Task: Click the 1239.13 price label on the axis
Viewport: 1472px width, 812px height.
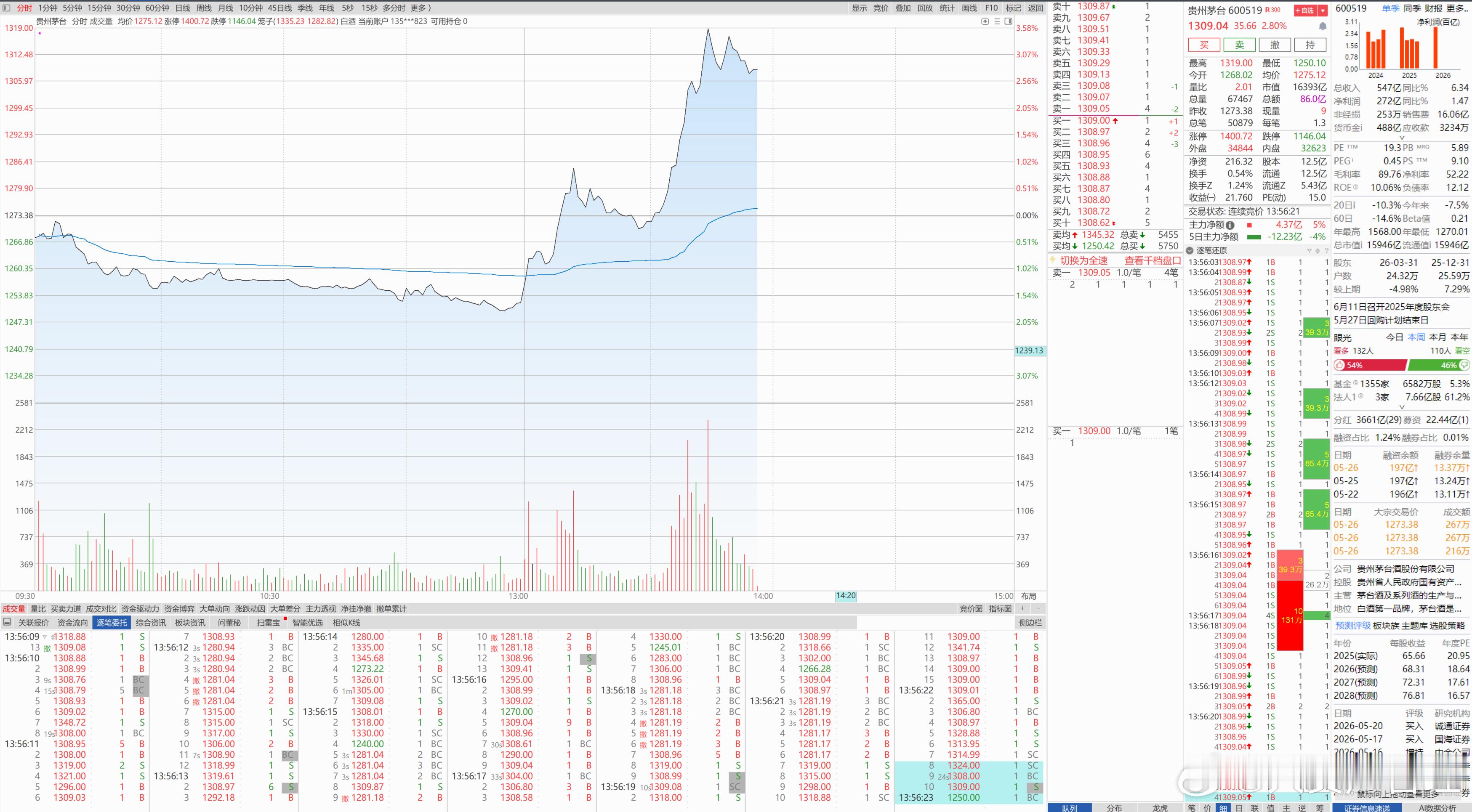Action: click(x=1030, y=350)
